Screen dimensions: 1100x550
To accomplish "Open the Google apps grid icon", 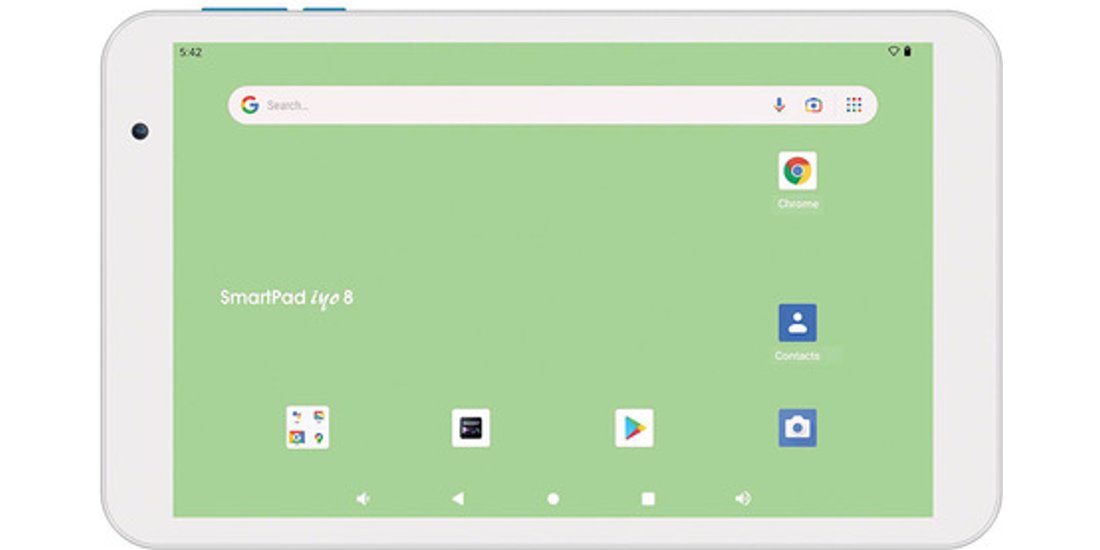I will tap(854, 105).
